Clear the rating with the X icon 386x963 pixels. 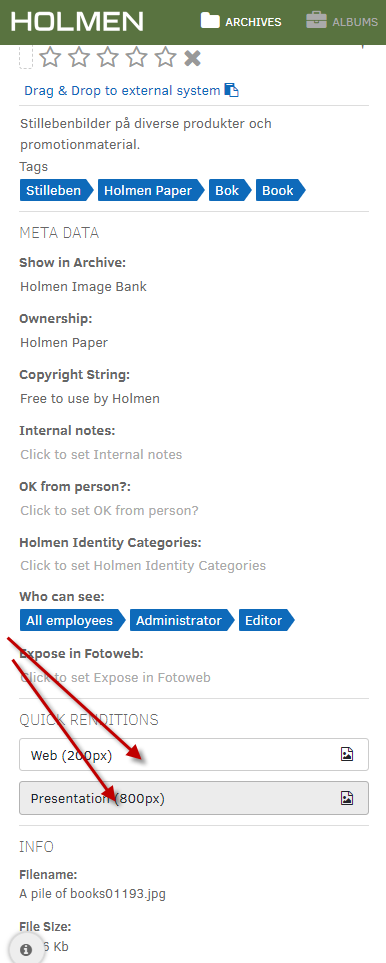(x=193, y=58)
